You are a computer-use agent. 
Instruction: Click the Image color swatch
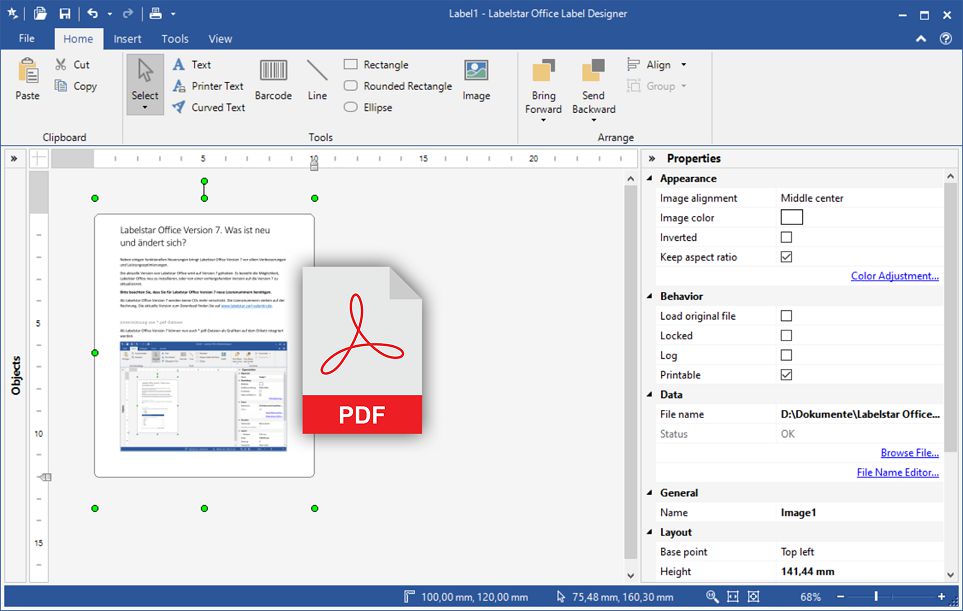[792, 217]
